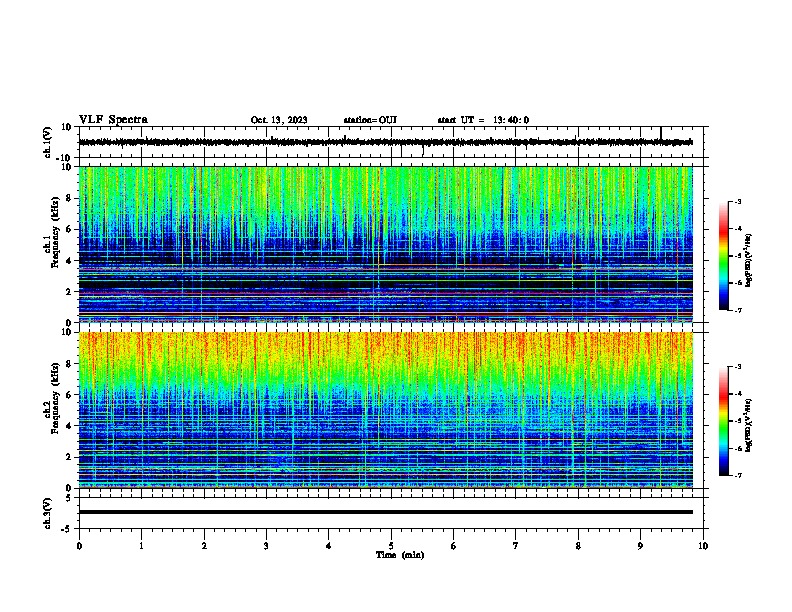Click the time axis tick label '8'
The height and width of the screenshot is (612, 792).
pos(578,546)
